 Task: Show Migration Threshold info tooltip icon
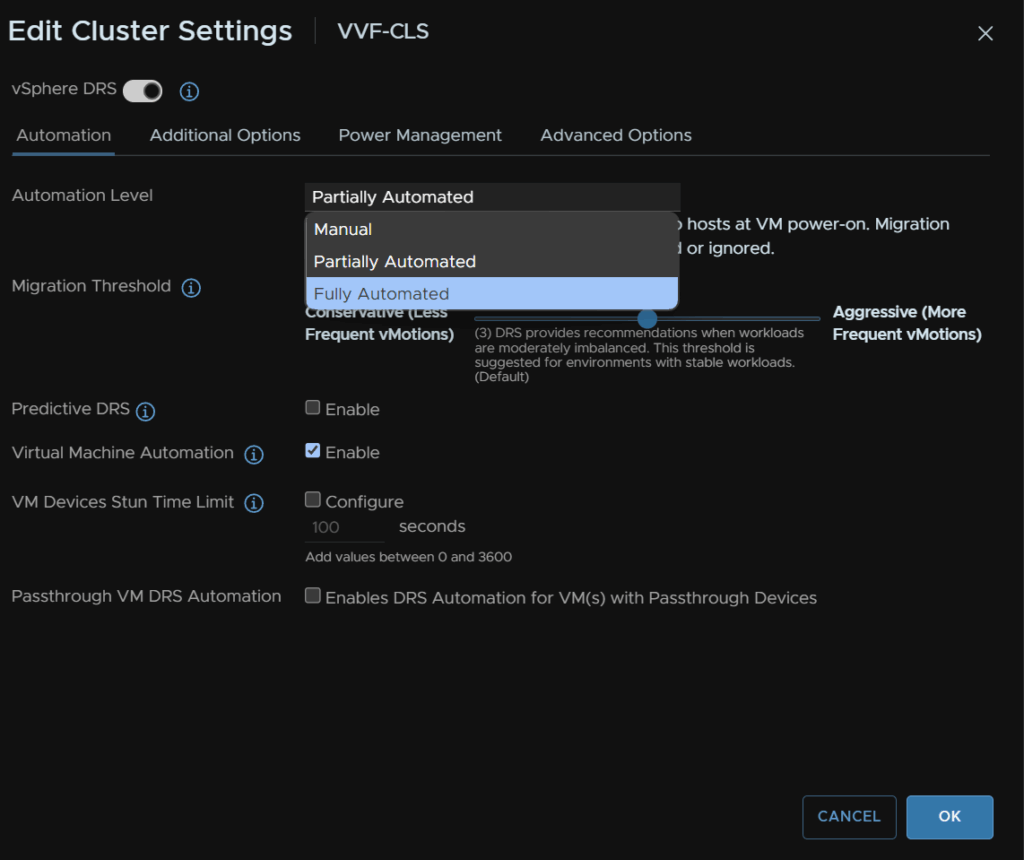(191, 287)
